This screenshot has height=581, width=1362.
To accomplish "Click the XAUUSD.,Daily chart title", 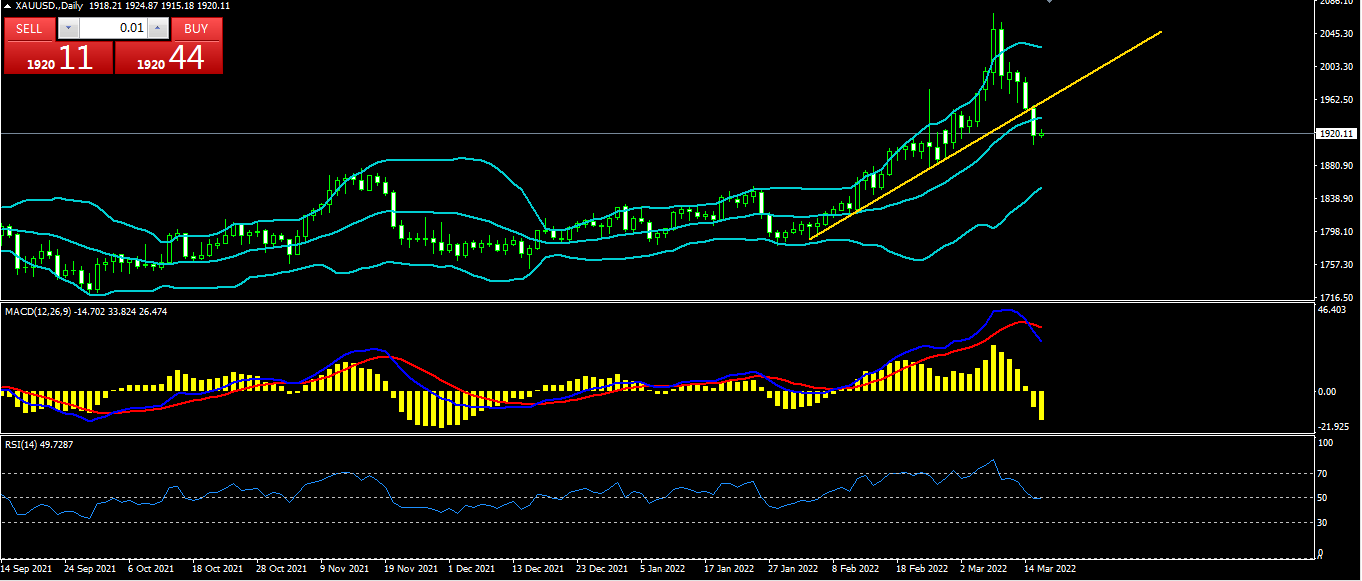I will point(50,6).
